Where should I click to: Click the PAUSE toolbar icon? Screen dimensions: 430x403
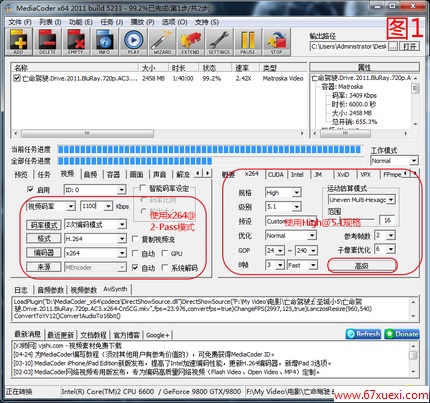[248, 42]
